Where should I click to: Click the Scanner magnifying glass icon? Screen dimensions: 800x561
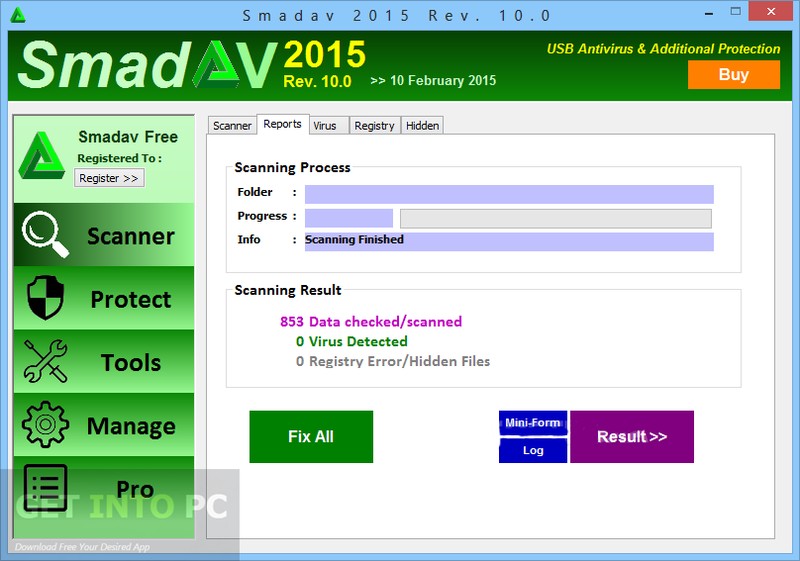coord(46,235)
